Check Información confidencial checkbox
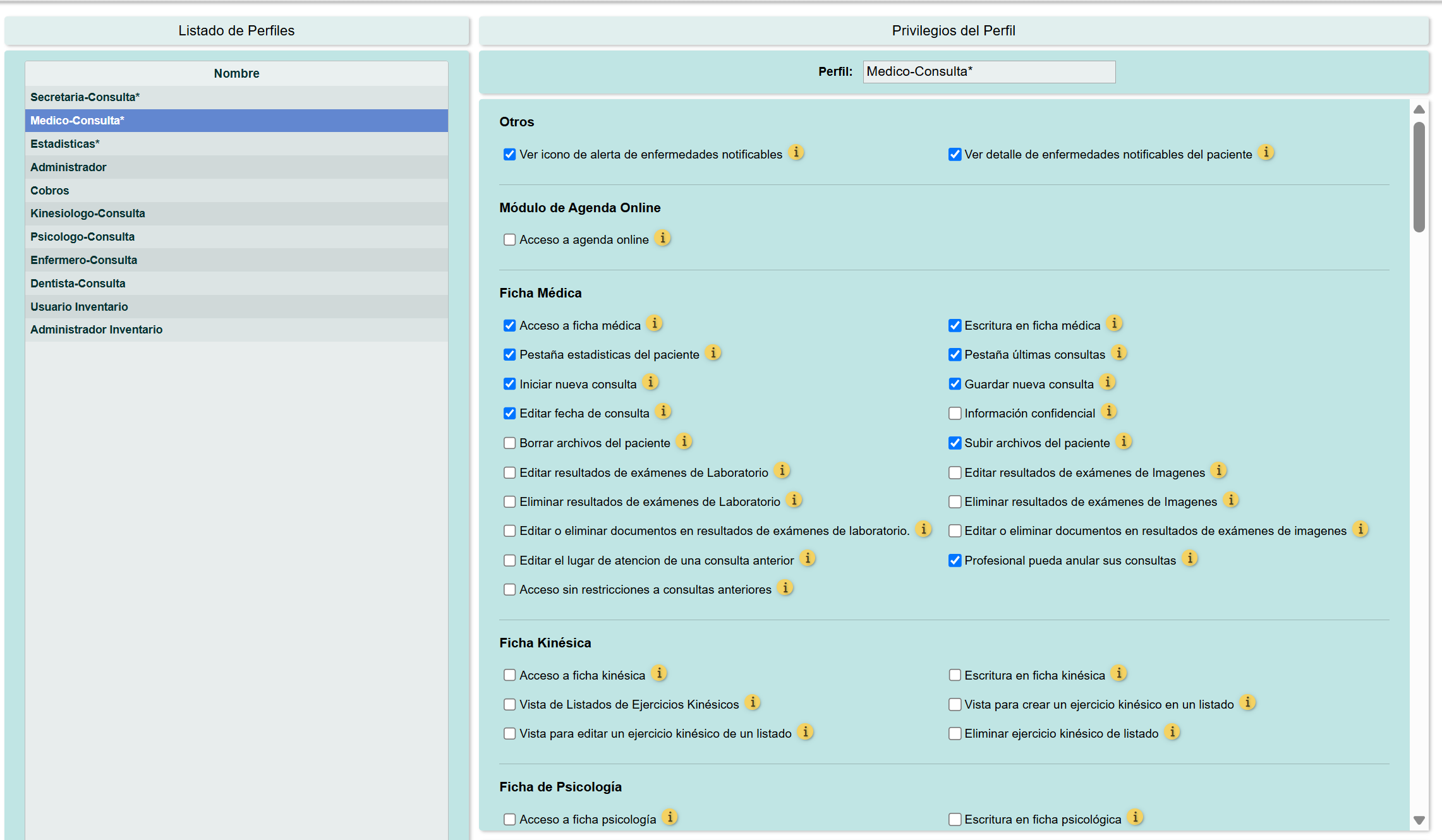Image resolution: width=1442 pixels, height=840 pixels. point(955,414)
